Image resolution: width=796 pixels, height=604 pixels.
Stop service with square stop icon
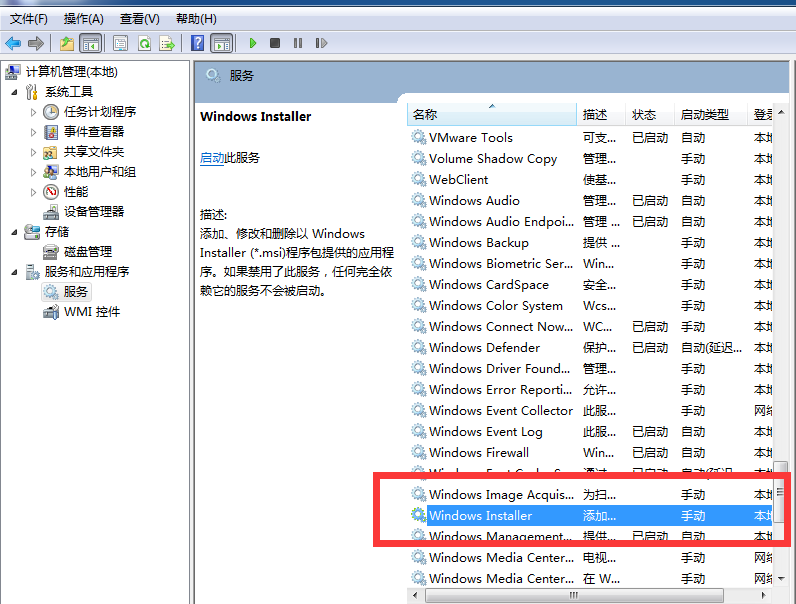[x=275, y=43]
